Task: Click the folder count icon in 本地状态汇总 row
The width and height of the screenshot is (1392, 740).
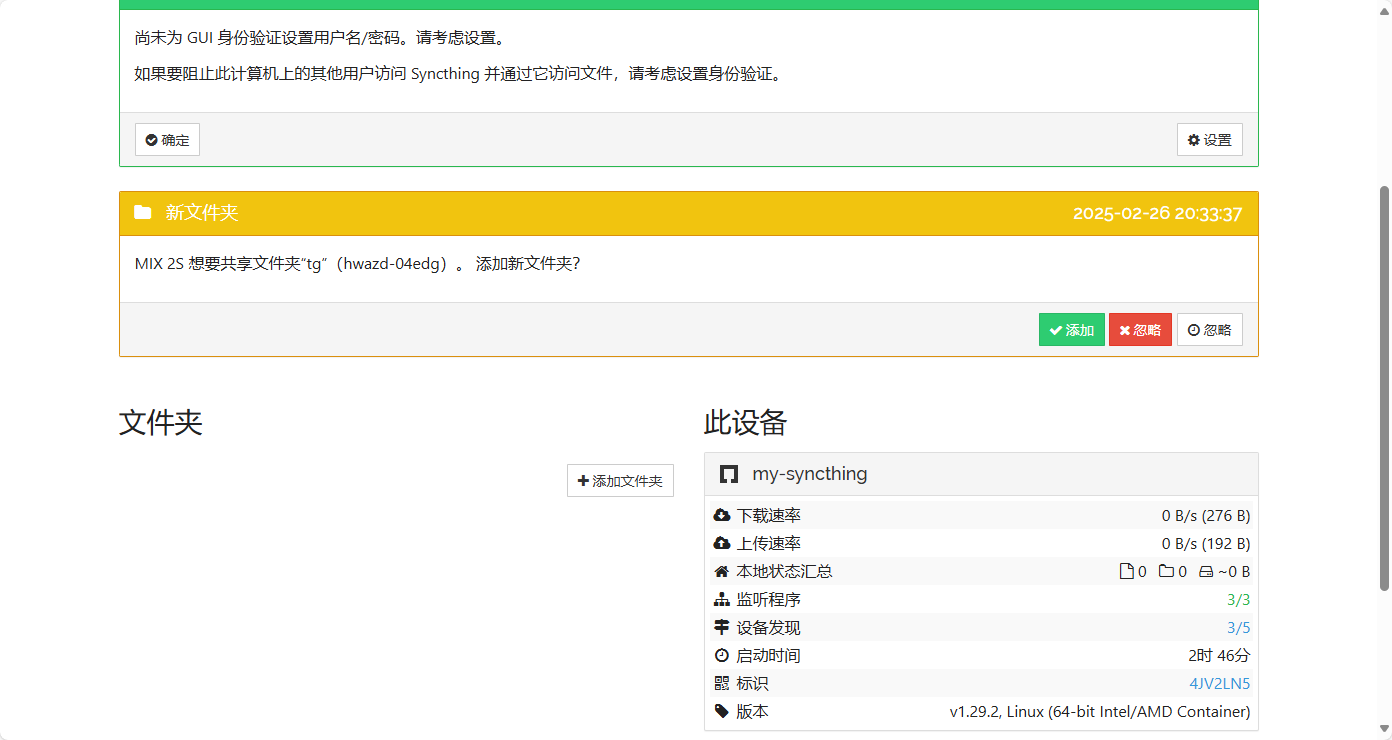Action: click(1166, 572)
